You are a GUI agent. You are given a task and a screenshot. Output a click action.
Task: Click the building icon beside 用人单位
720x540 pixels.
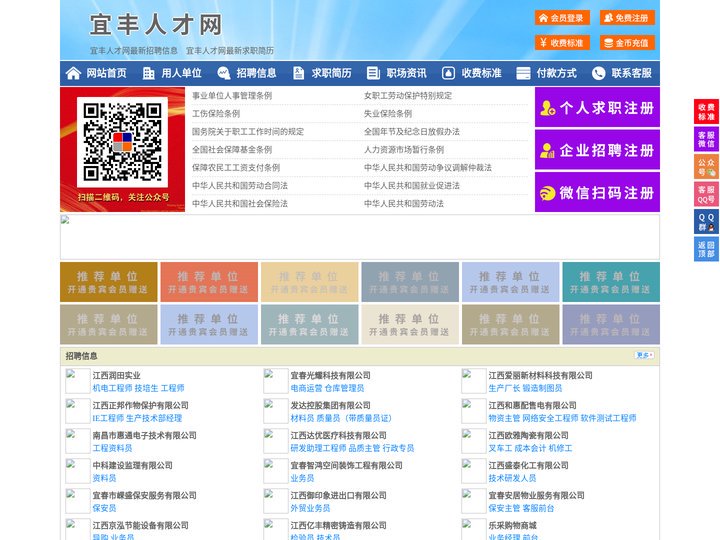(x=148, y=73)
